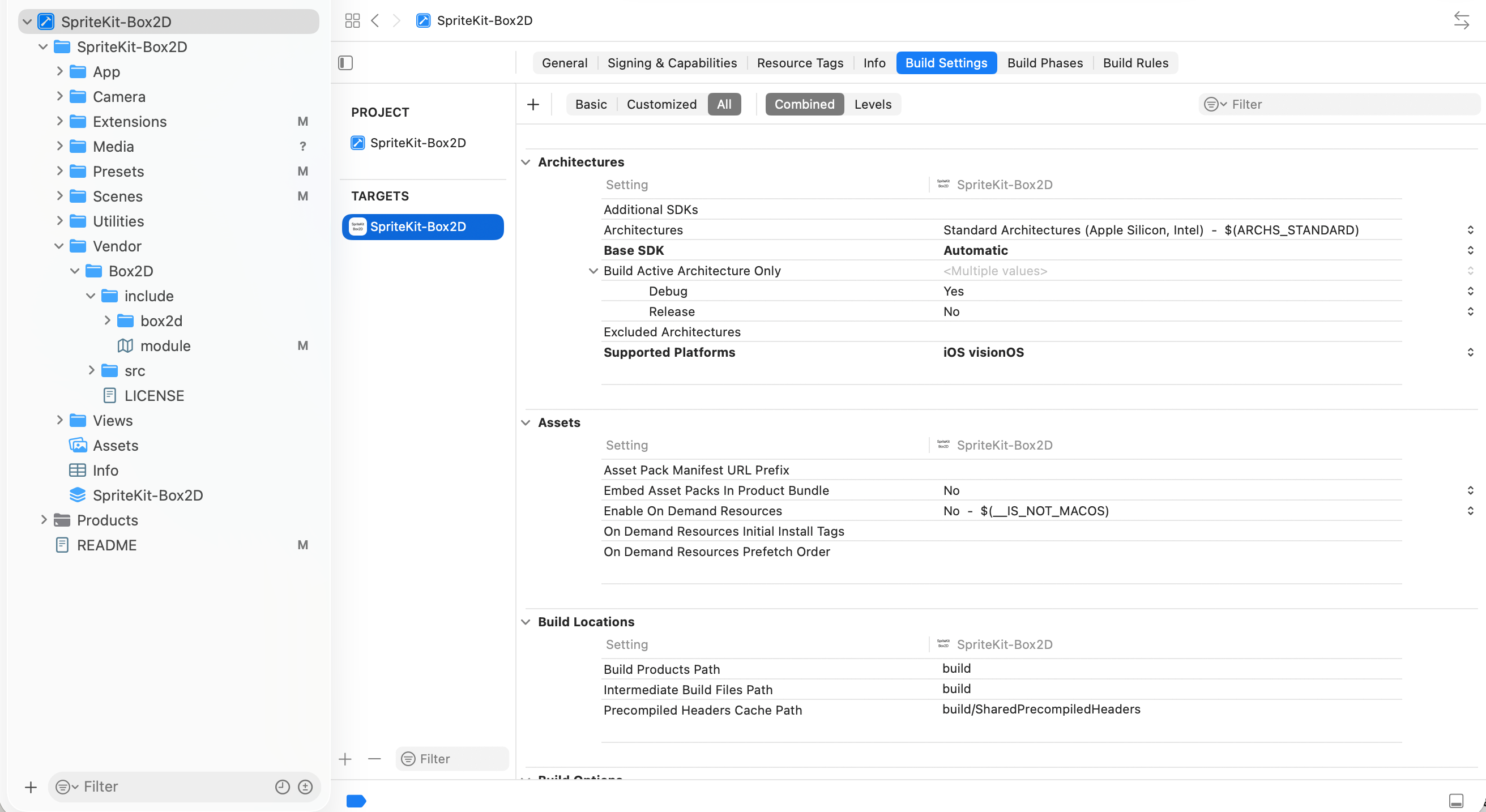
Task: Add a build setting with plus button
Action: tap(533, 104)
